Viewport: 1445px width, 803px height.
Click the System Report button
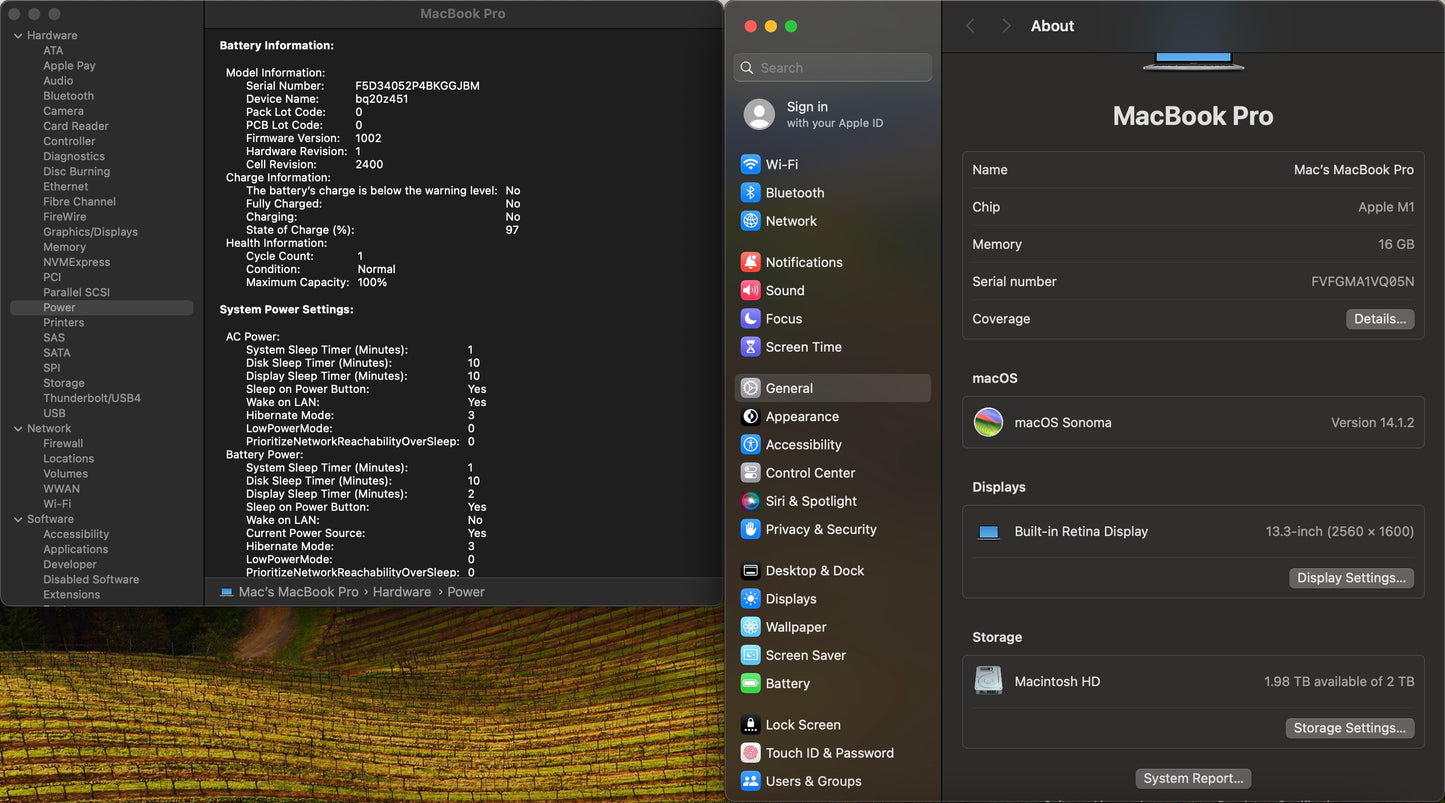click(x=1193, y=778)
